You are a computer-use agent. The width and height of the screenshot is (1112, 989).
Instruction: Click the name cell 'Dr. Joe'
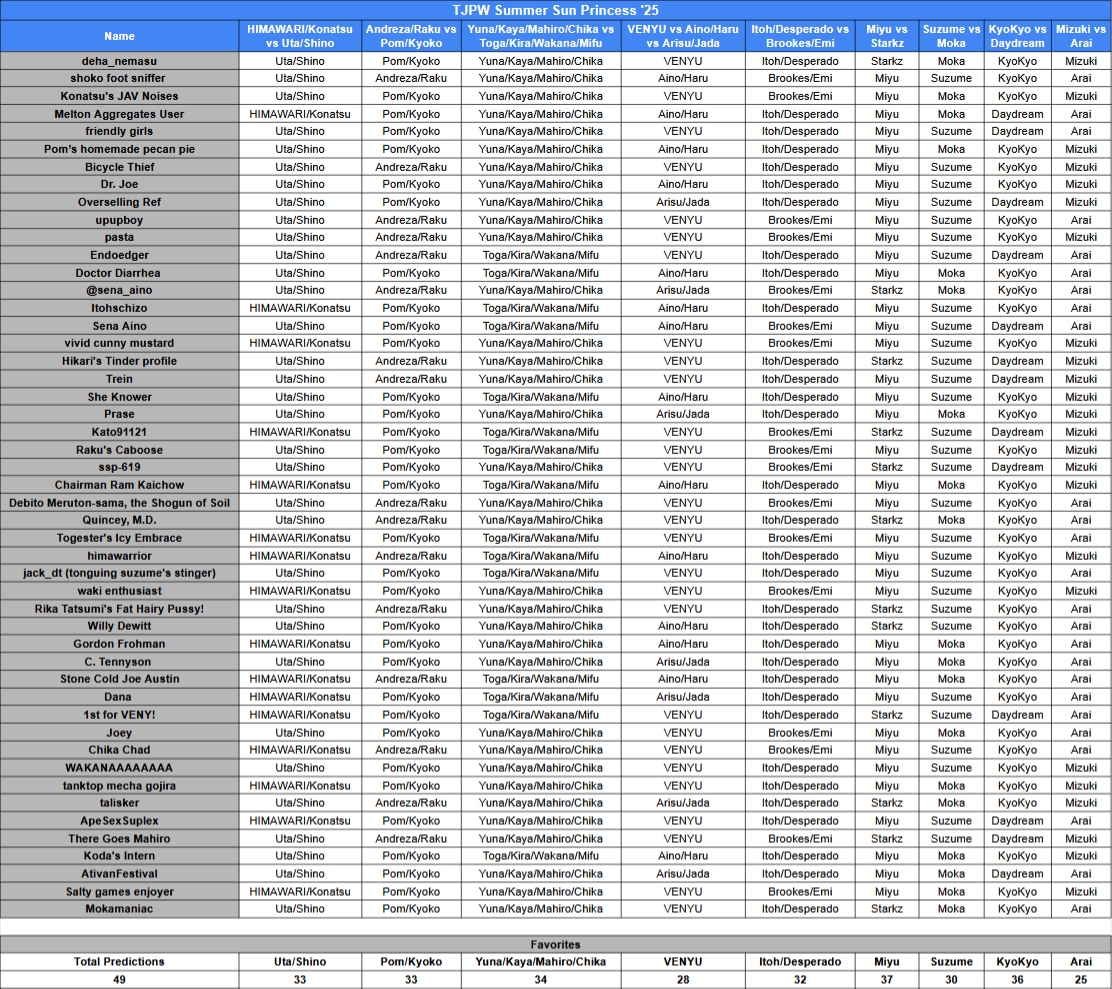(119, 184)
